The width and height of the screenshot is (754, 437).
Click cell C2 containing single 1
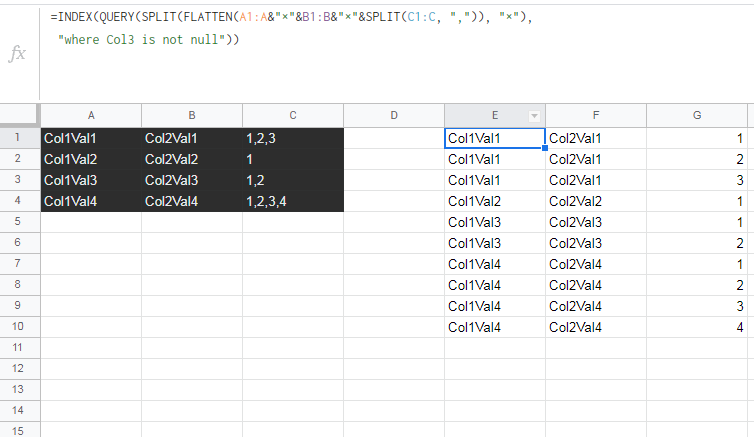coord(293,159)
